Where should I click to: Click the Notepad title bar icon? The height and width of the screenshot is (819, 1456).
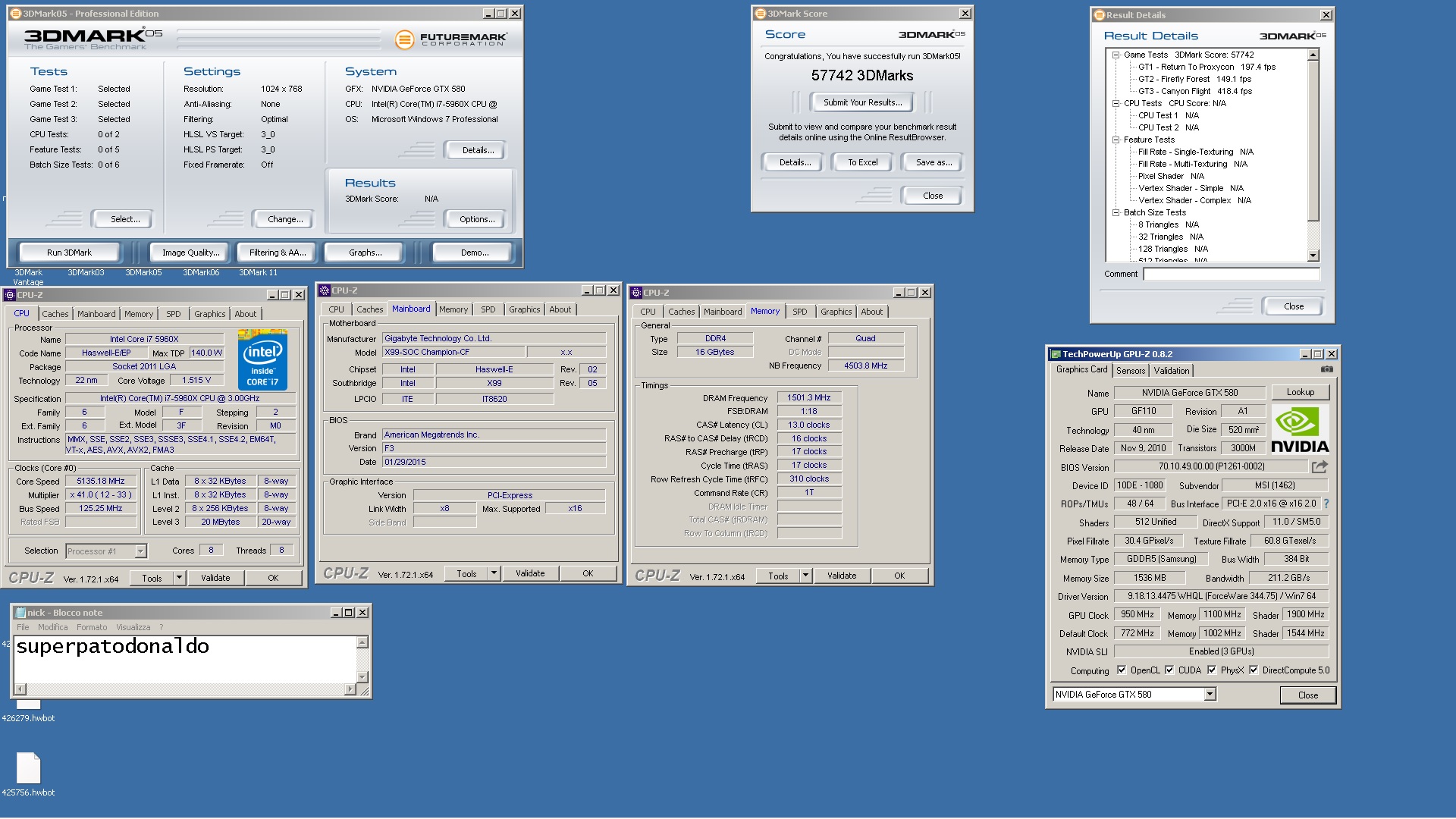20,613
